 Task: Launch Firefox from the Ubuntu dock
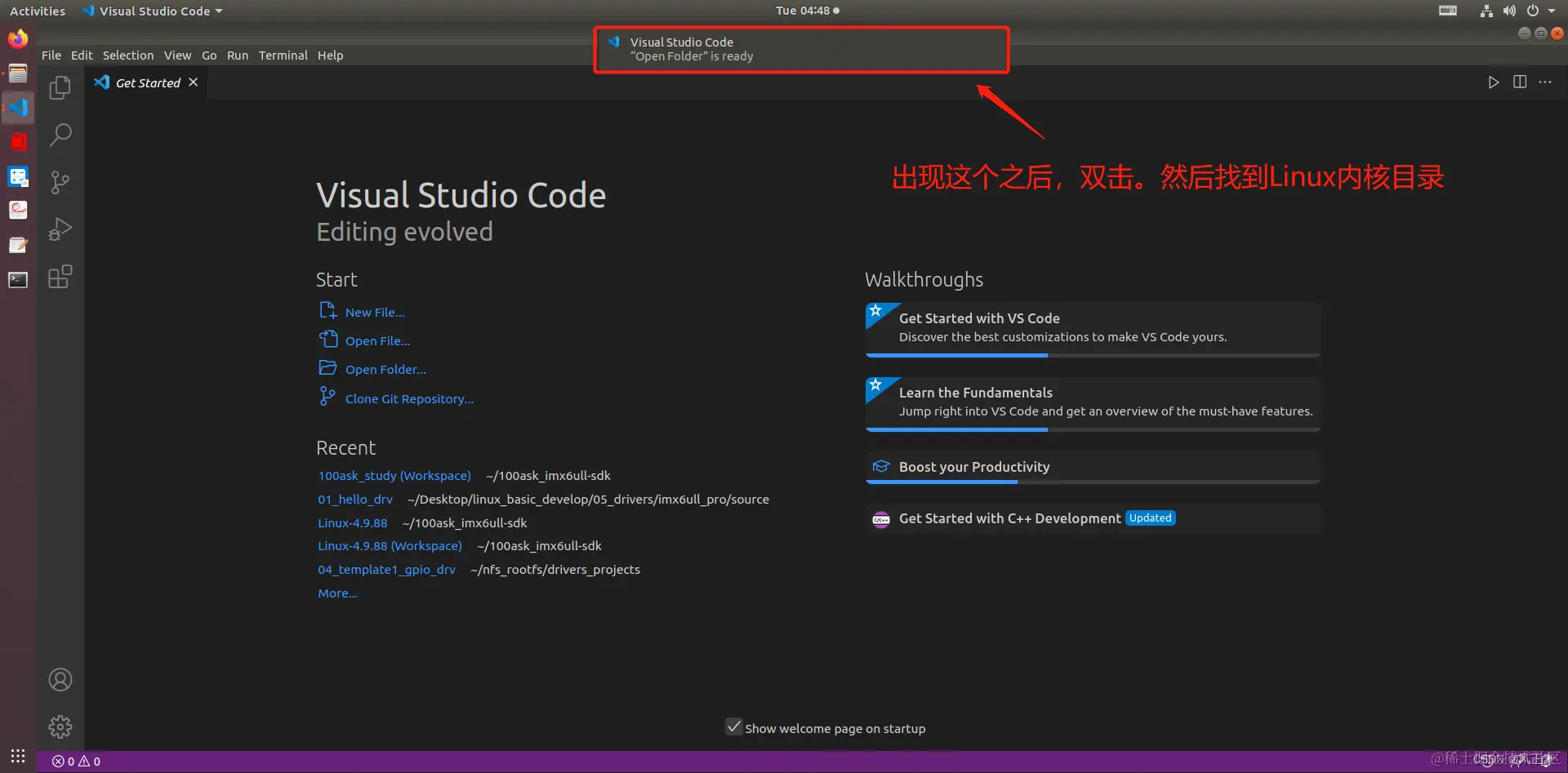point(18,39)
